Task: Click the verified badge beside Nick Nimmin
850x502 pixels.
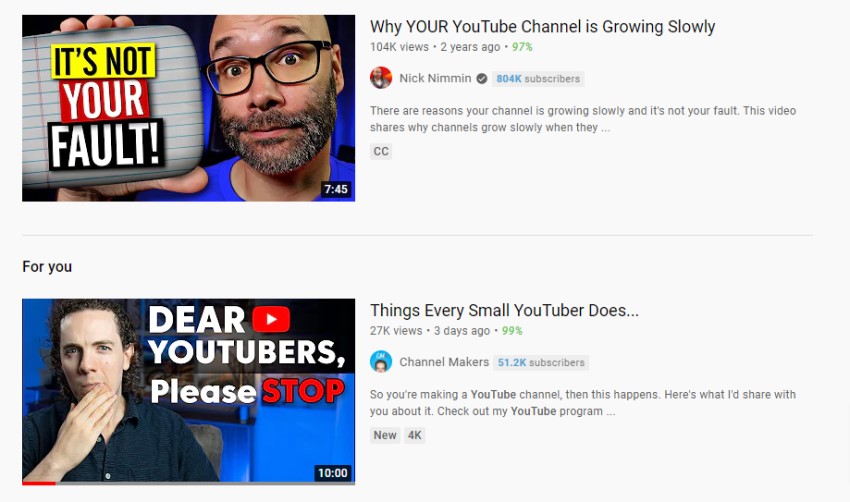Action: tap(481, 79)
